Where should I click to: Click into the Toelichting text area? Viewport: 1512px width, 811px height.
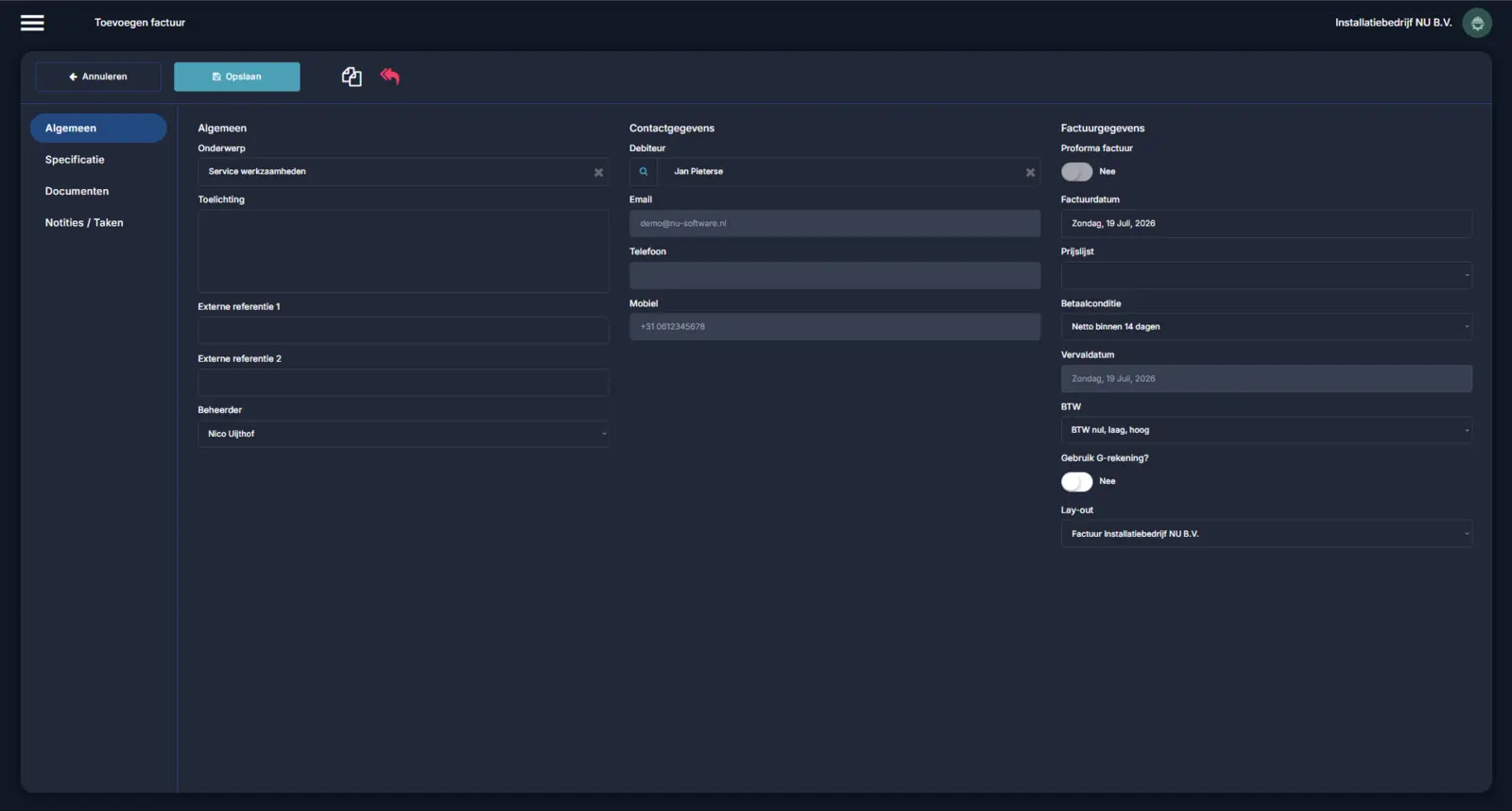[x=404, y=251]
